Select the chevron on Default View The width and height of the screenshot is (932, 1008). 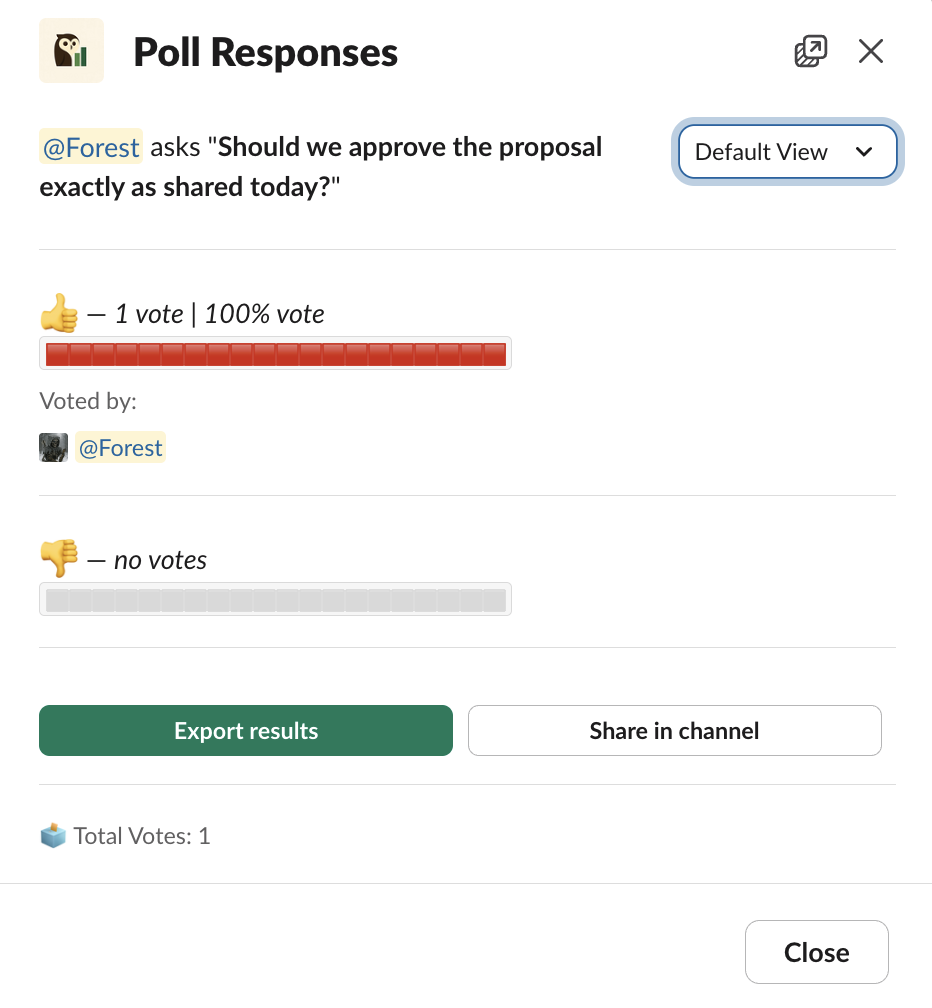tap(866, 152)
